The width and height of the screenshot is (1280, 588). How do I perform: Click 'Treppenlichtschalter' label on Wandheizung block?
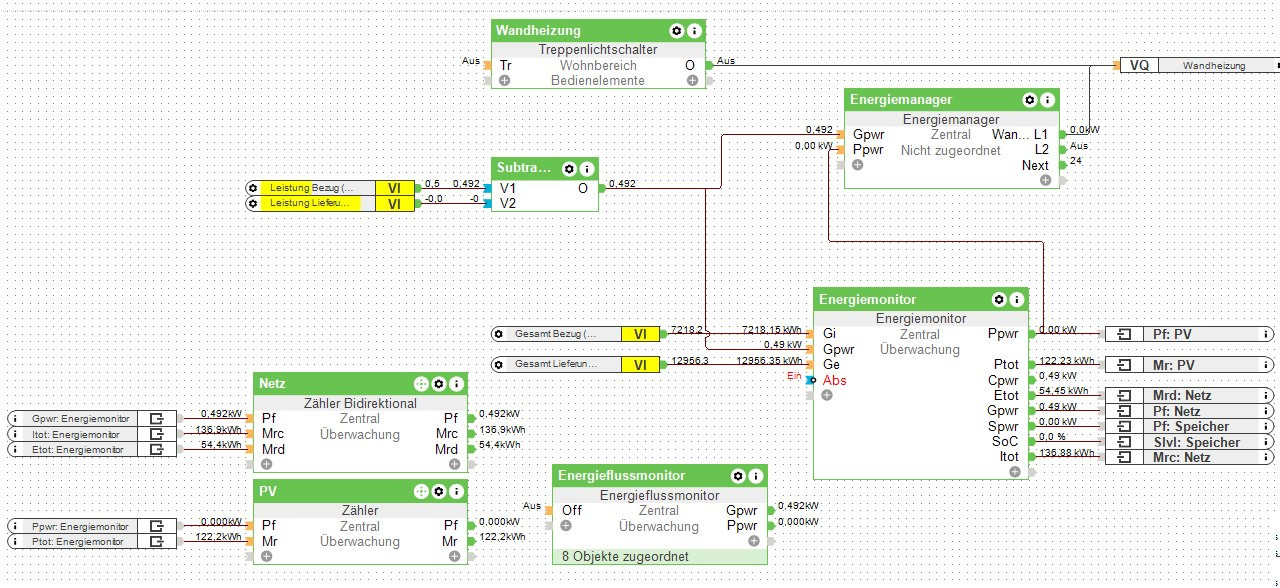pos(598,49)
